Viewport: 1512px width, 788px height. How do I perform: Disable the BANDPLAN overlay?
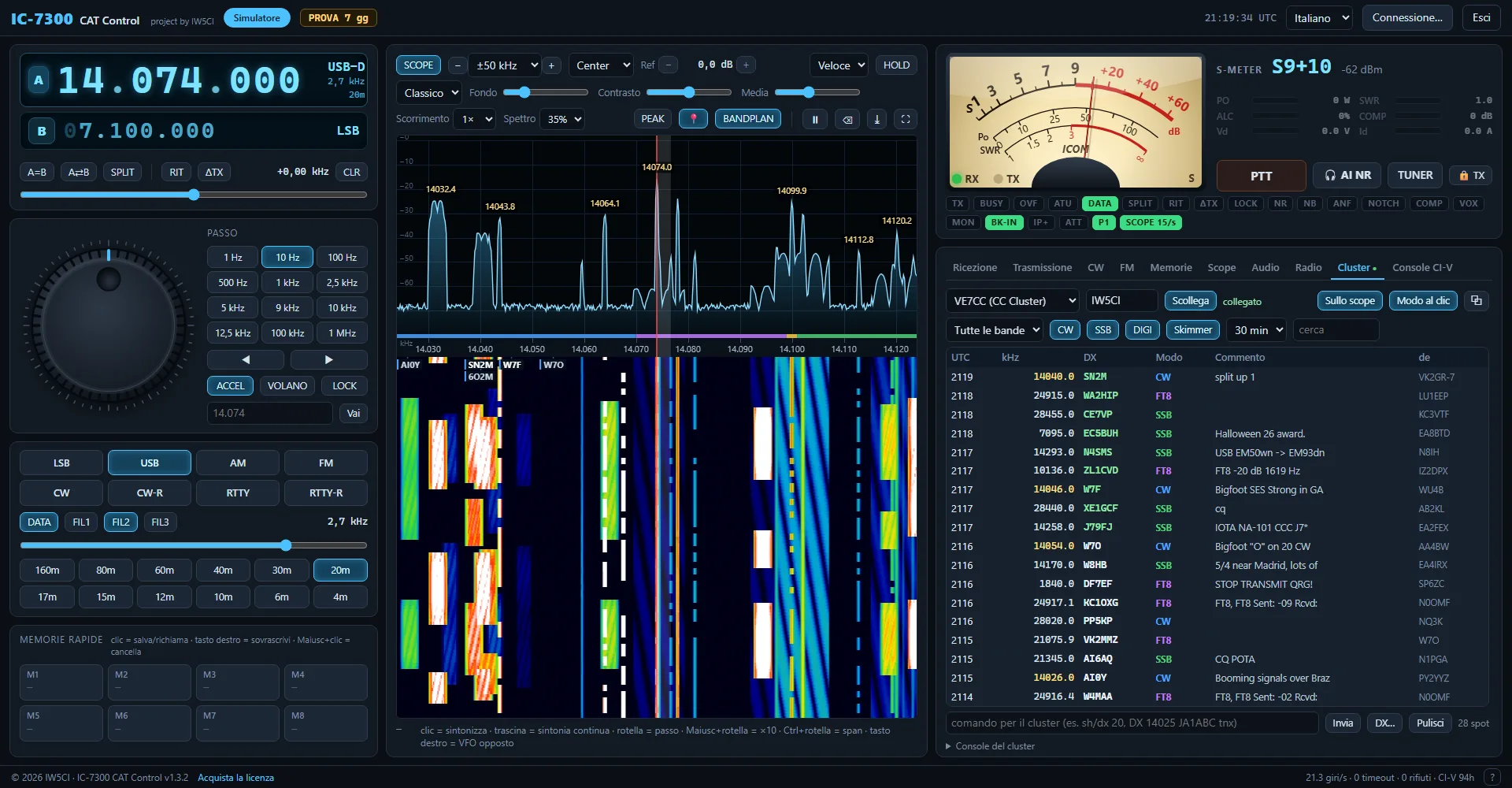(x=748, y=119)
